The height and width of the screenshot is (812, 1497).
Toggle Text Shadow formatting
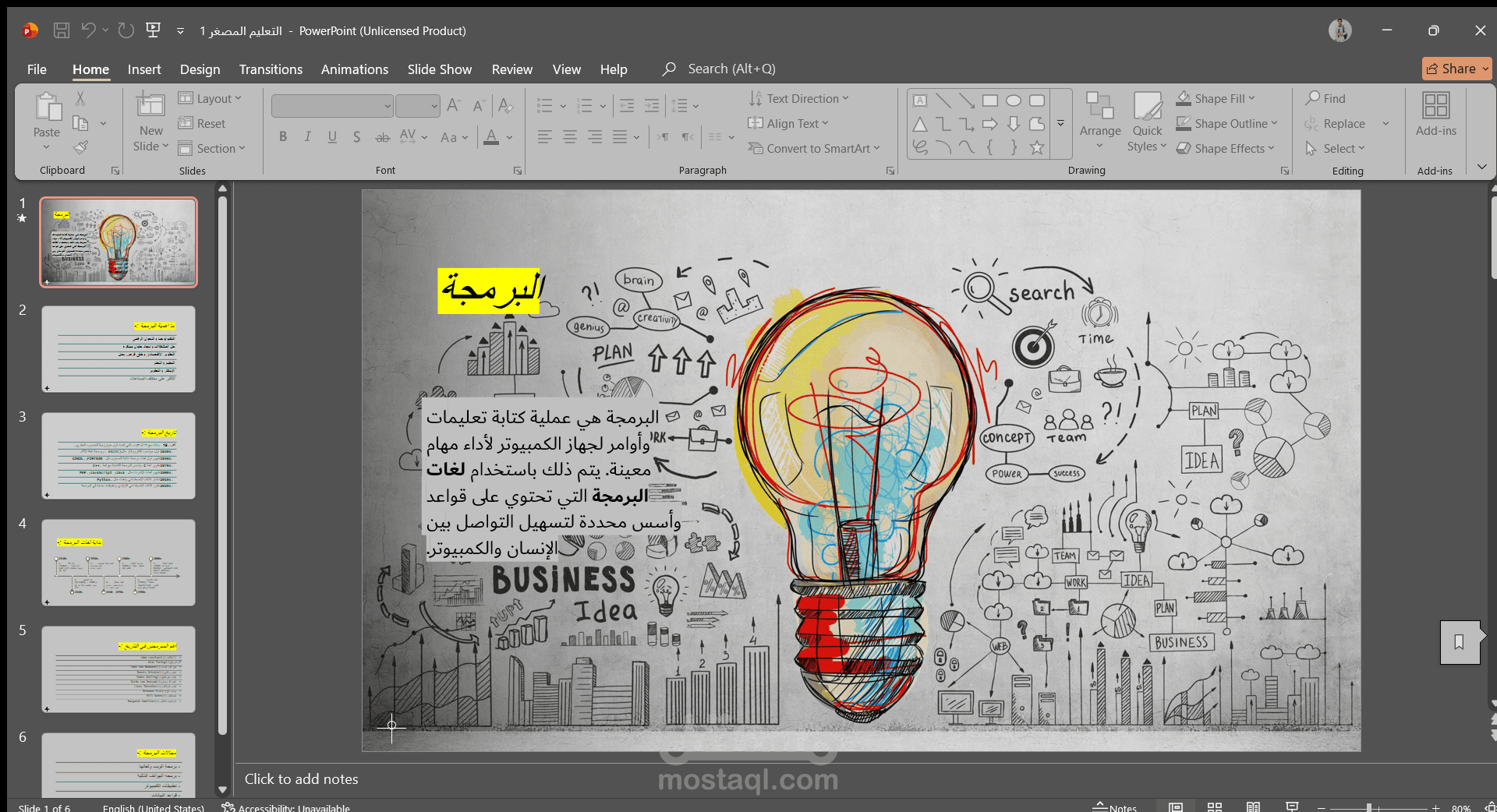[x=357, y=137]
